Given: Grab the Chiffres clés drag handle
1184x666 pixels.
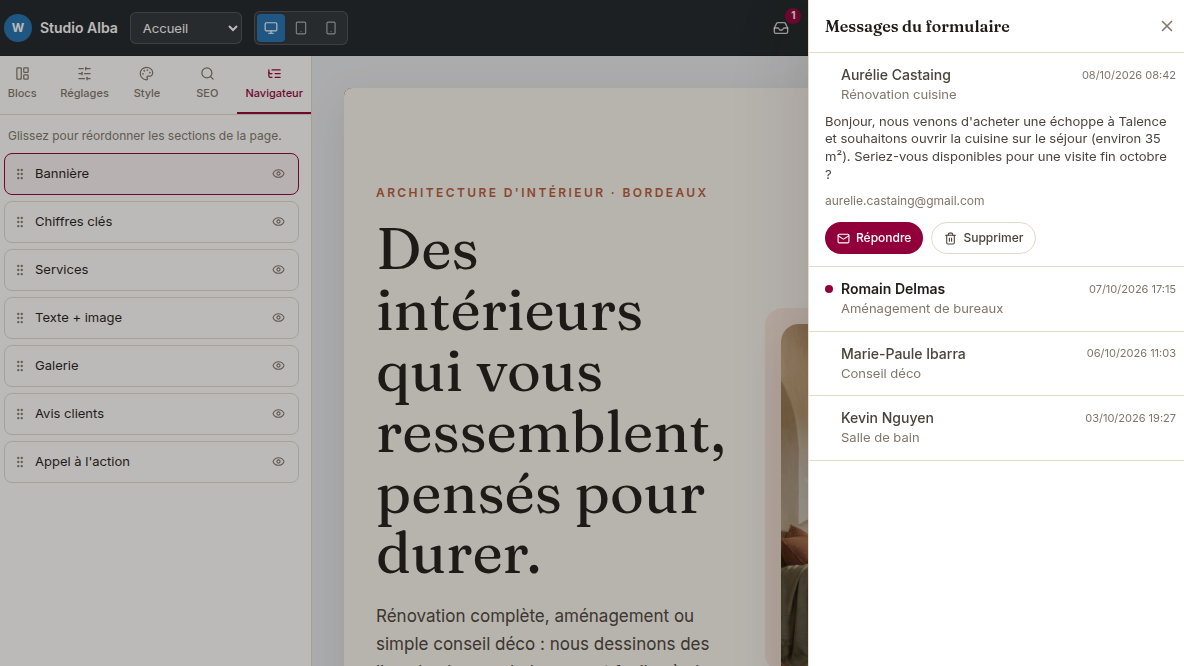Looking at the screenshot, I should tap(20, 222).
